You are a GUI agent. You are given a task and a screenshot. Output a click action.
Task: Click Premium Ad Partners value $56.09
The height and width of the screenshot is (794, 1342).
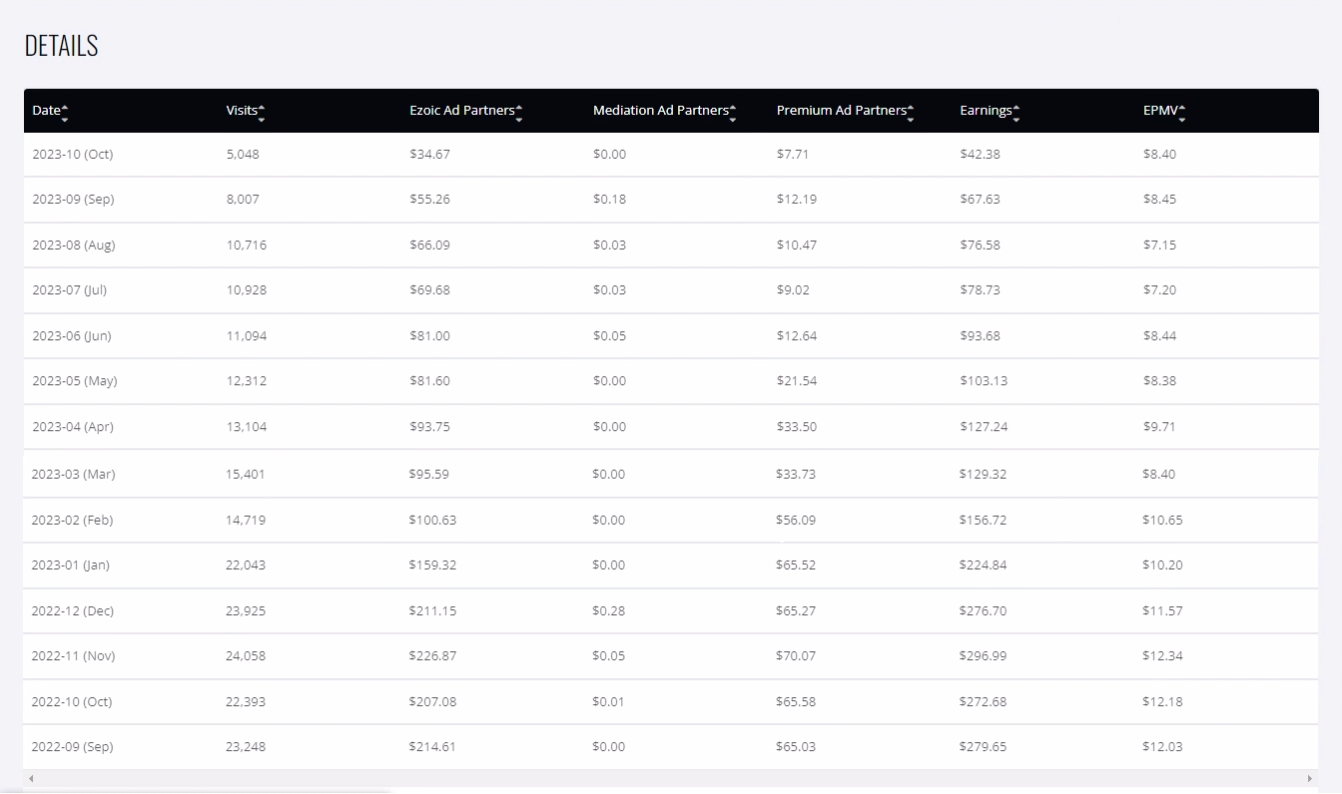point(797,520)
